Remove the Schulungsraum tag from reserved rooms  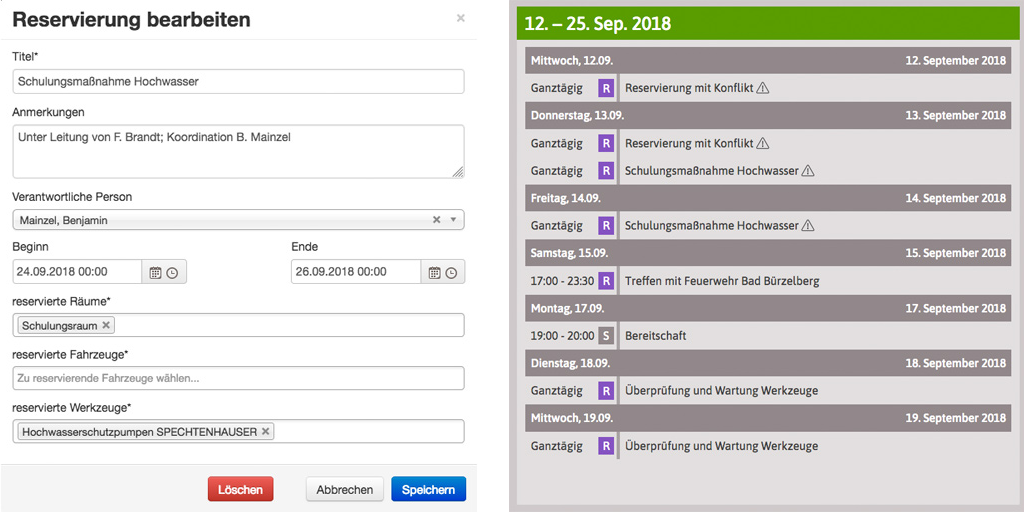tap(107, 325)
